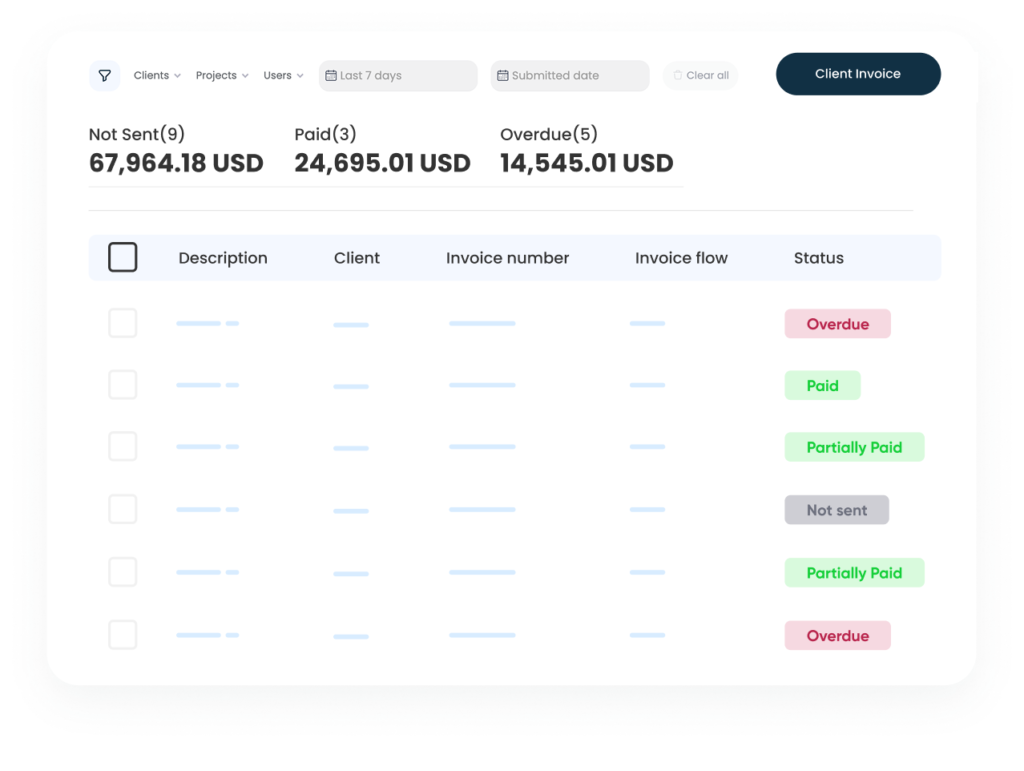Click the first row's Overdue status badge
This screenshot has width=1024, height=771.
point(837,324)
